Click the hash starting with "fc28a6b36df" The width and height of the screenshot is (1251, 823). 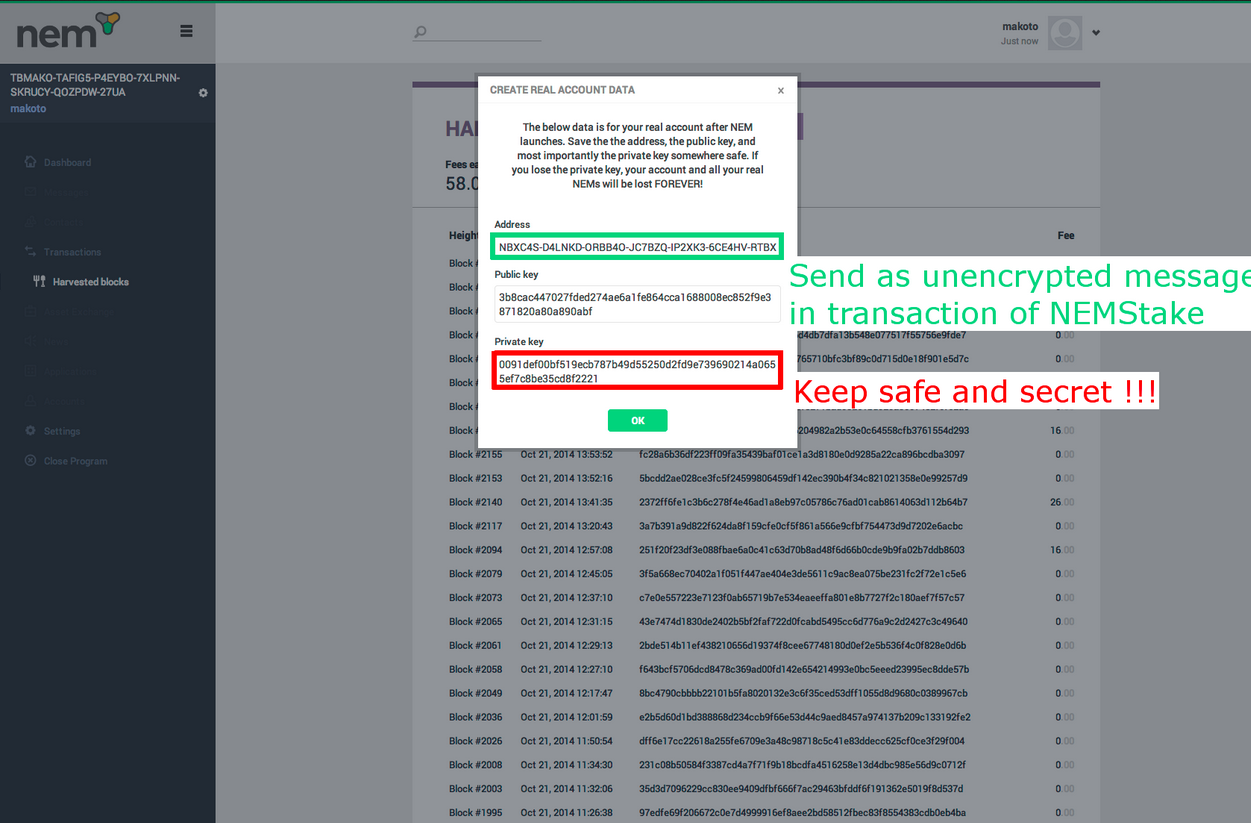(802, 455)
